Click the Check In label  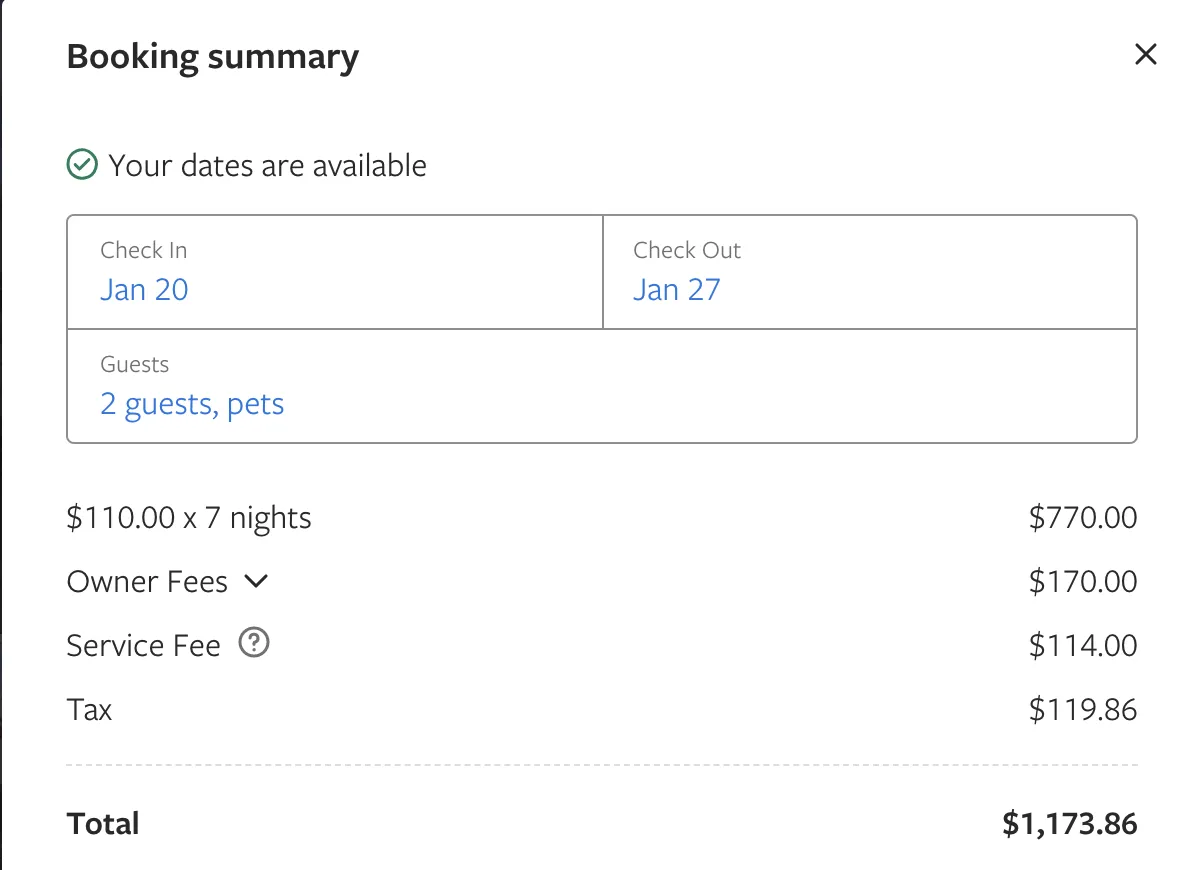(143, 250)
